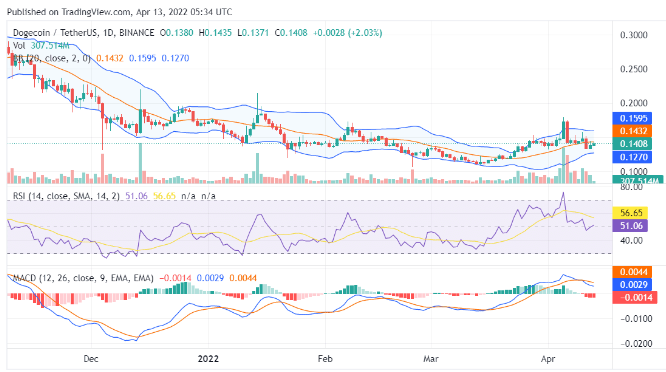Click the red -0.0014 MACD axis label
This screenshot has width=666, height=372.
point(635,297)
